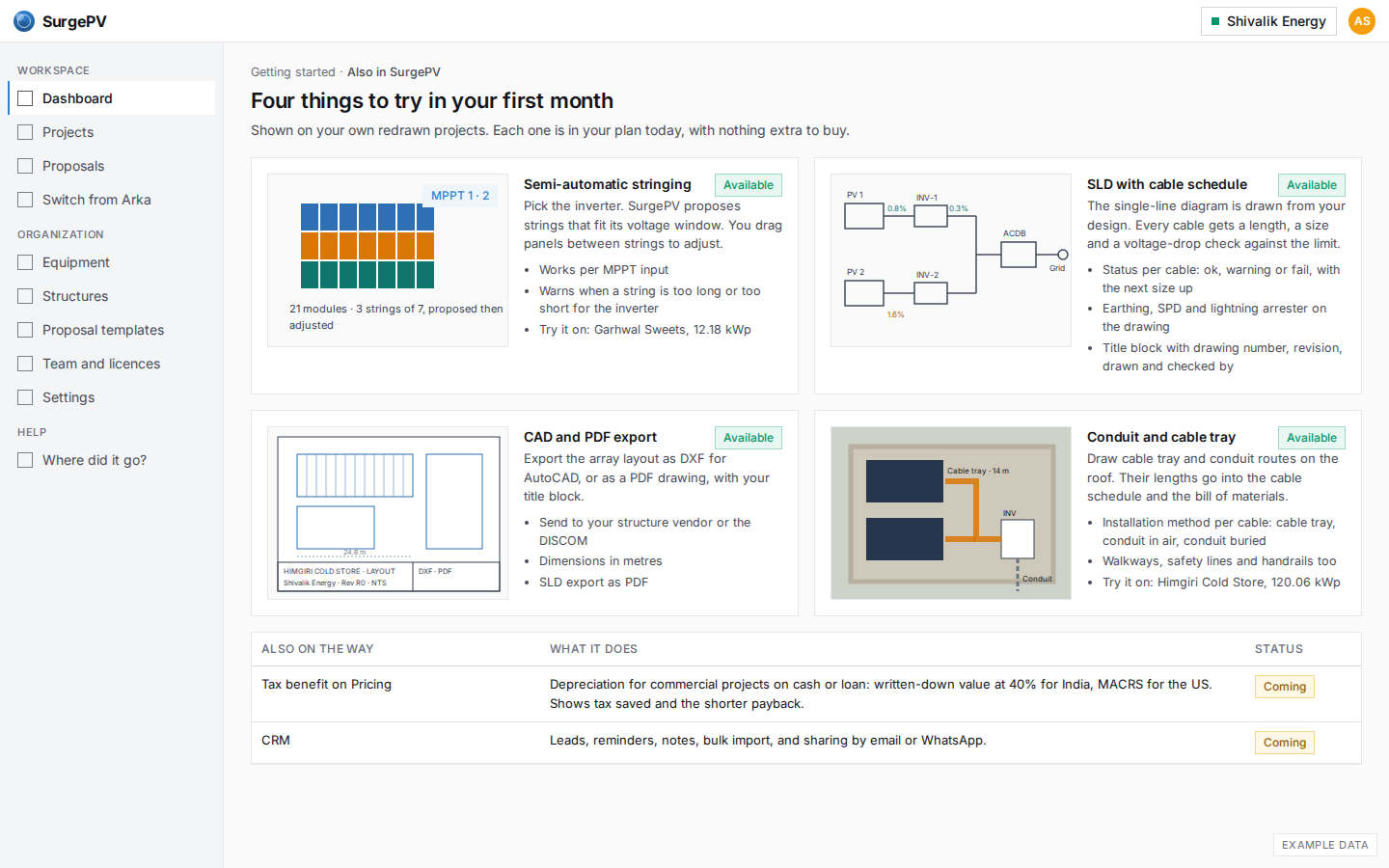Open the conduit and cable tray thumbnail

tap(951, 513)
